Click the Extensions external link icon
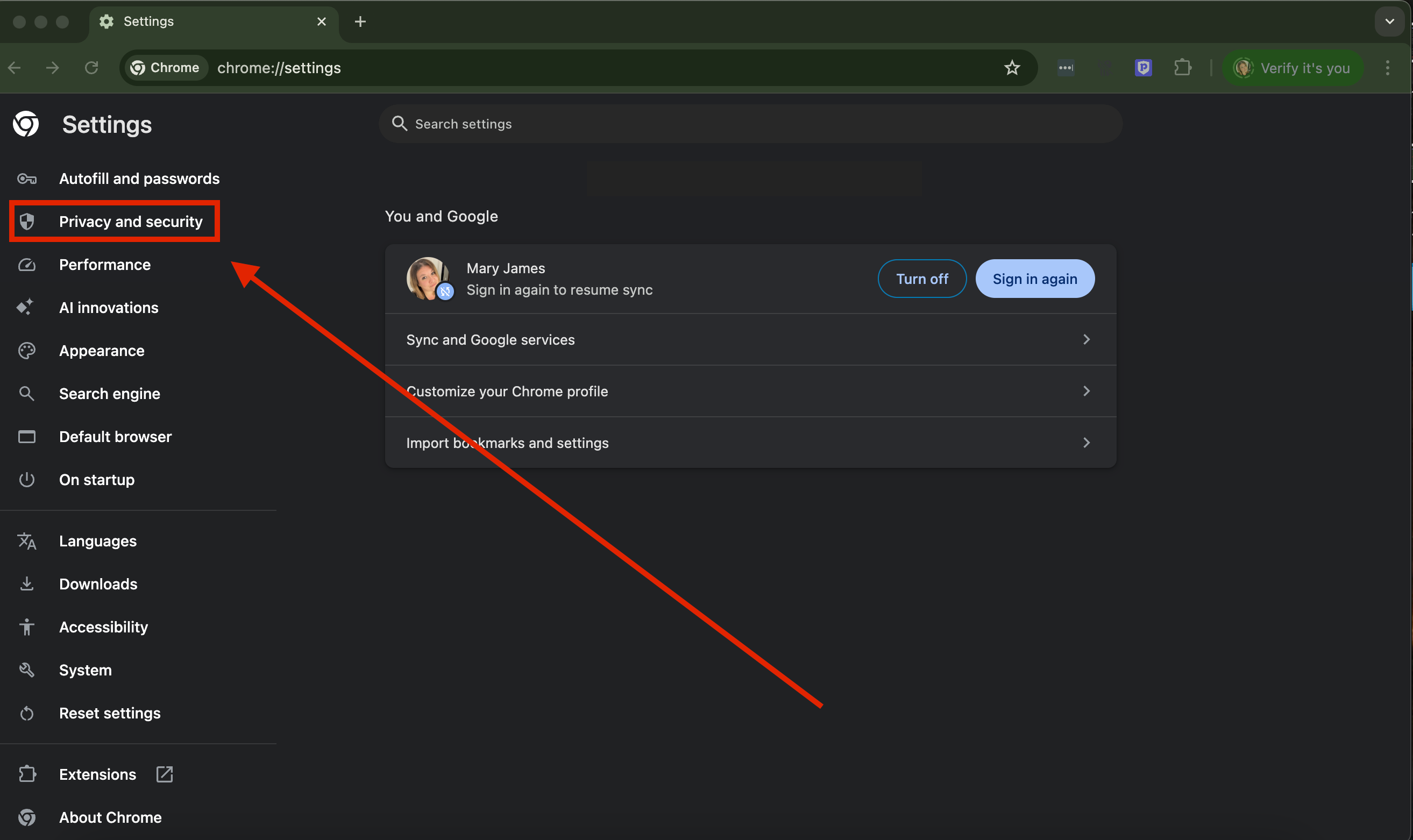The height and width of the screenshot is (840, 1413). click(164, 774)
